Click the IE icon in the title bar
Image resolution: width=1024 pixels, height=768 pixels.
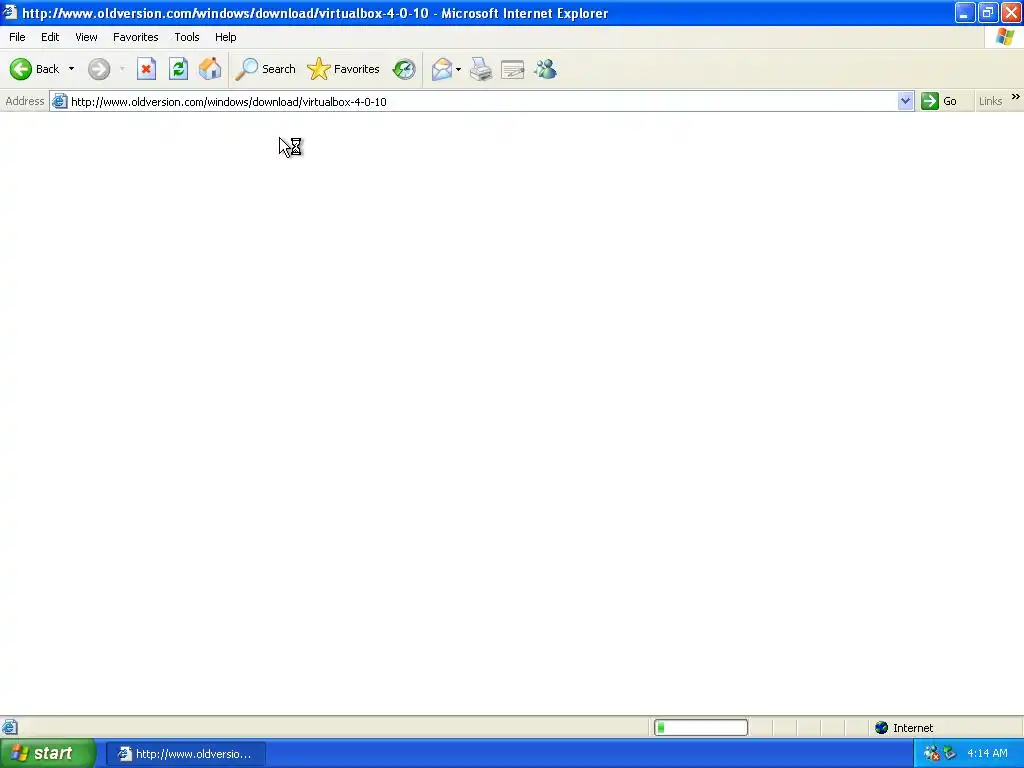10,12
